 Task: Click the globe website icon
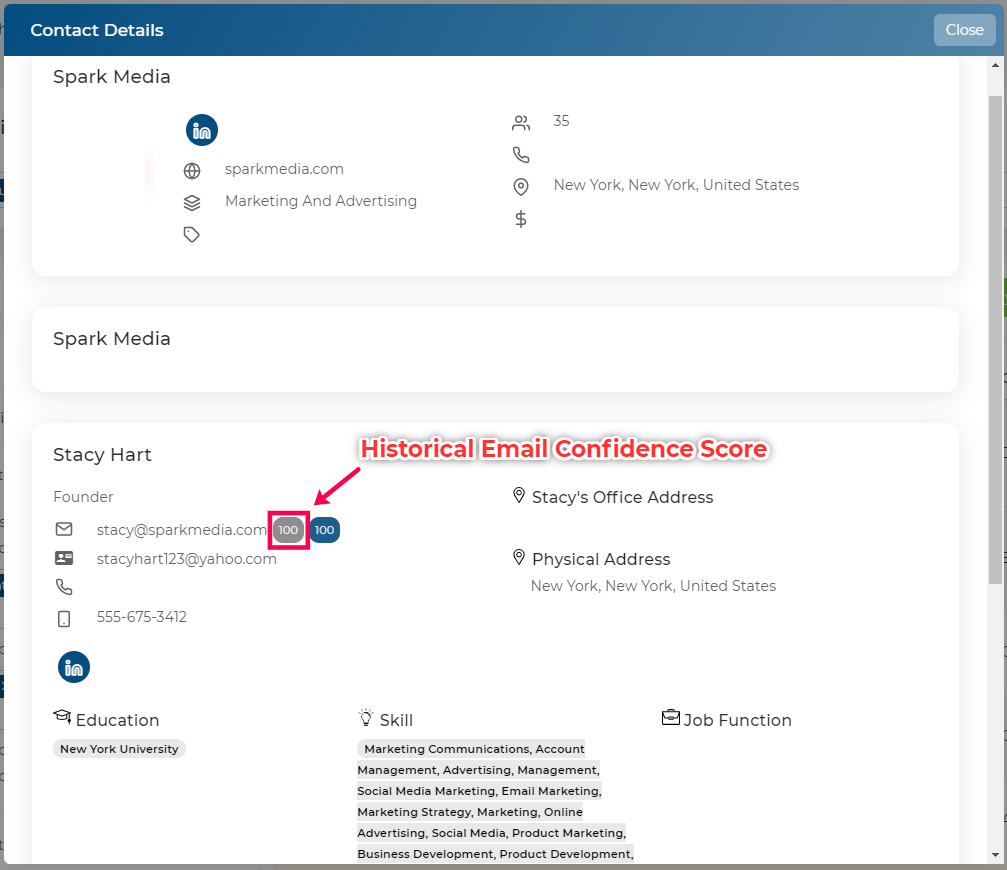(192, 170)
